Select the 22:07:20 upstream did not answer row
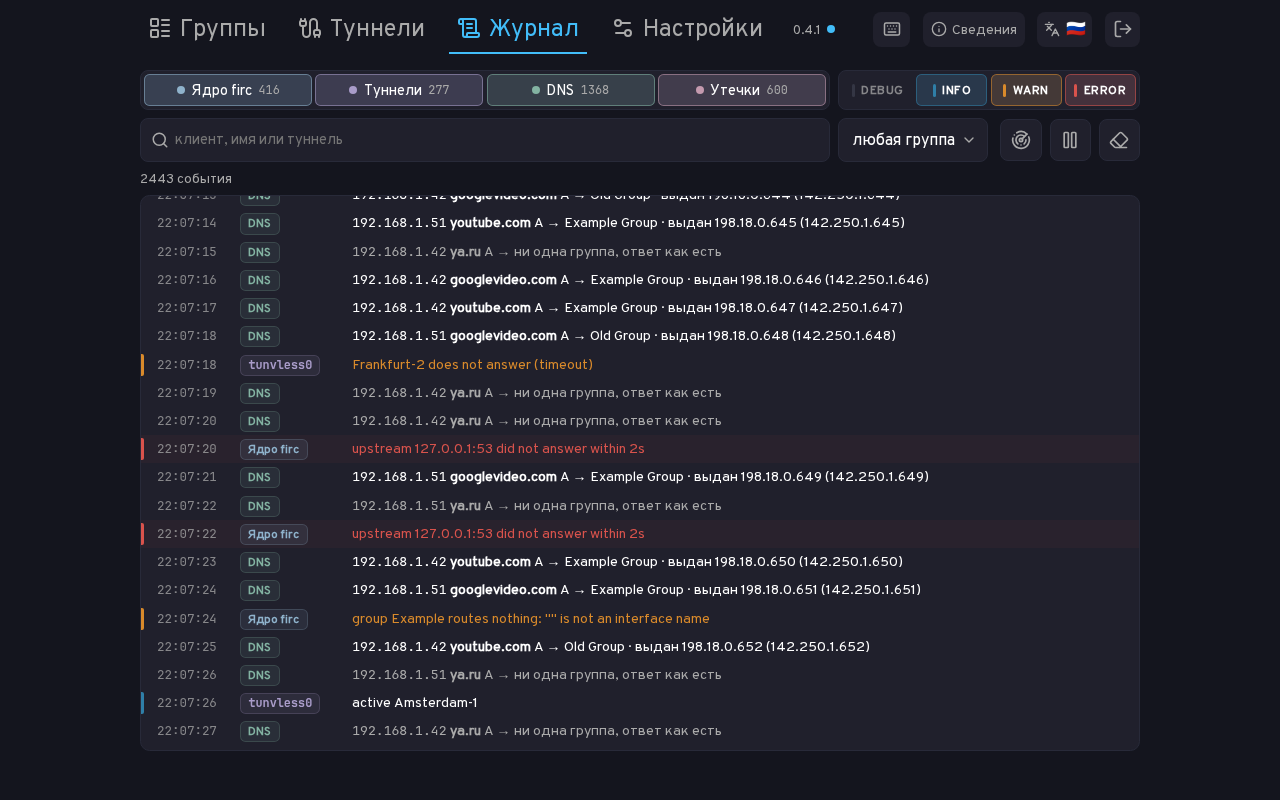The image size is (1280, 800). coord(640,449)
